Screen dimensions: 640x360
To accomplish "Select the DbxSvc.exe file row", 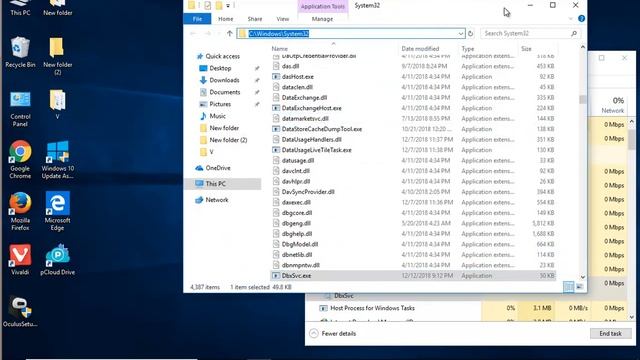I will 413,276.
